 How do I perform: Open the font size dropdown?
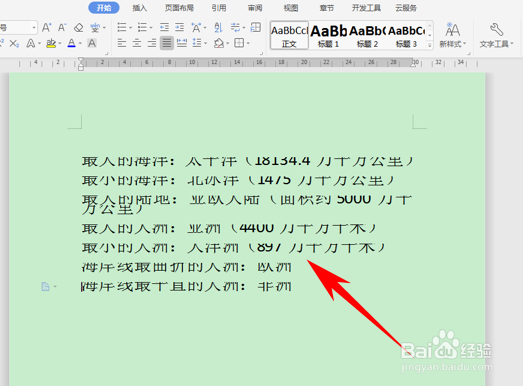click(x=34, y=28)
